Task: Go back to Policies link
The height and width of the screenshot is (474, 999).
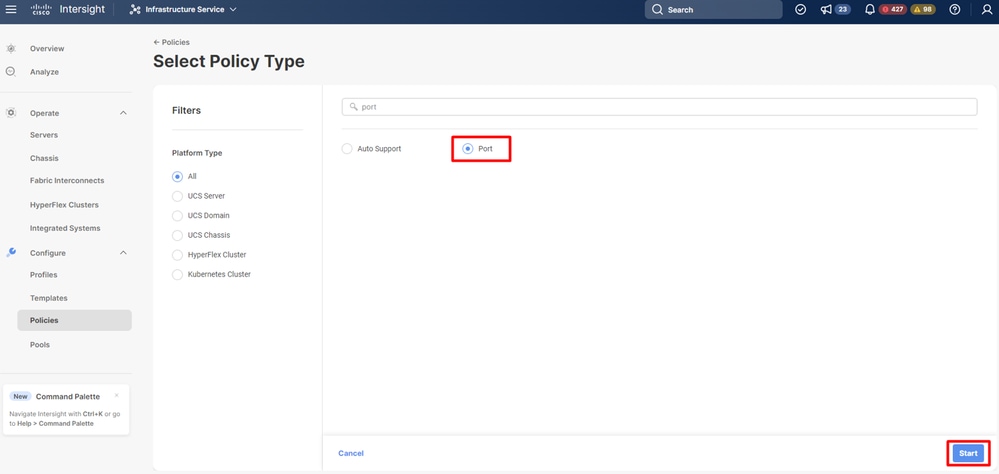Action: [171, 42]
